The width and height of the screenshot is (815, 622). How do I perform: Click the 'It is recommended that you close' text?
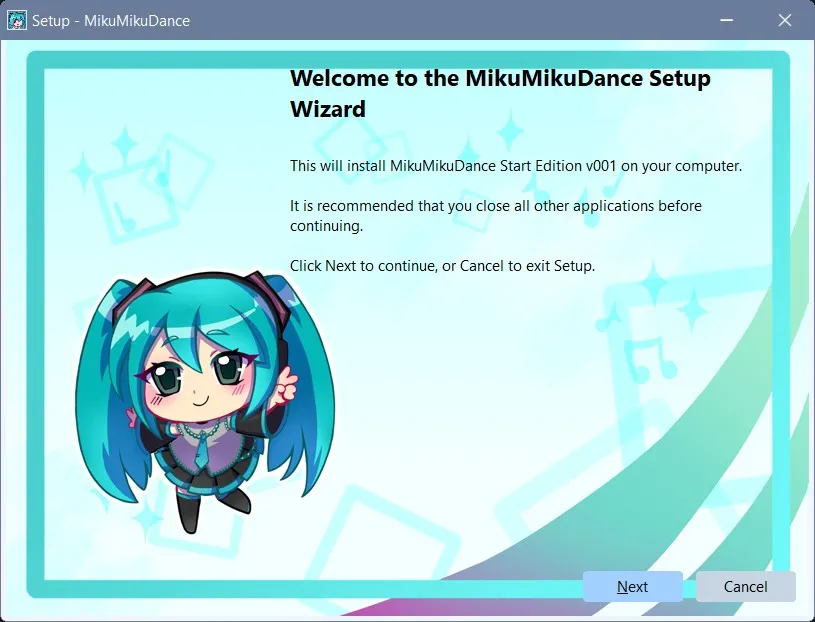click(496, 216)
